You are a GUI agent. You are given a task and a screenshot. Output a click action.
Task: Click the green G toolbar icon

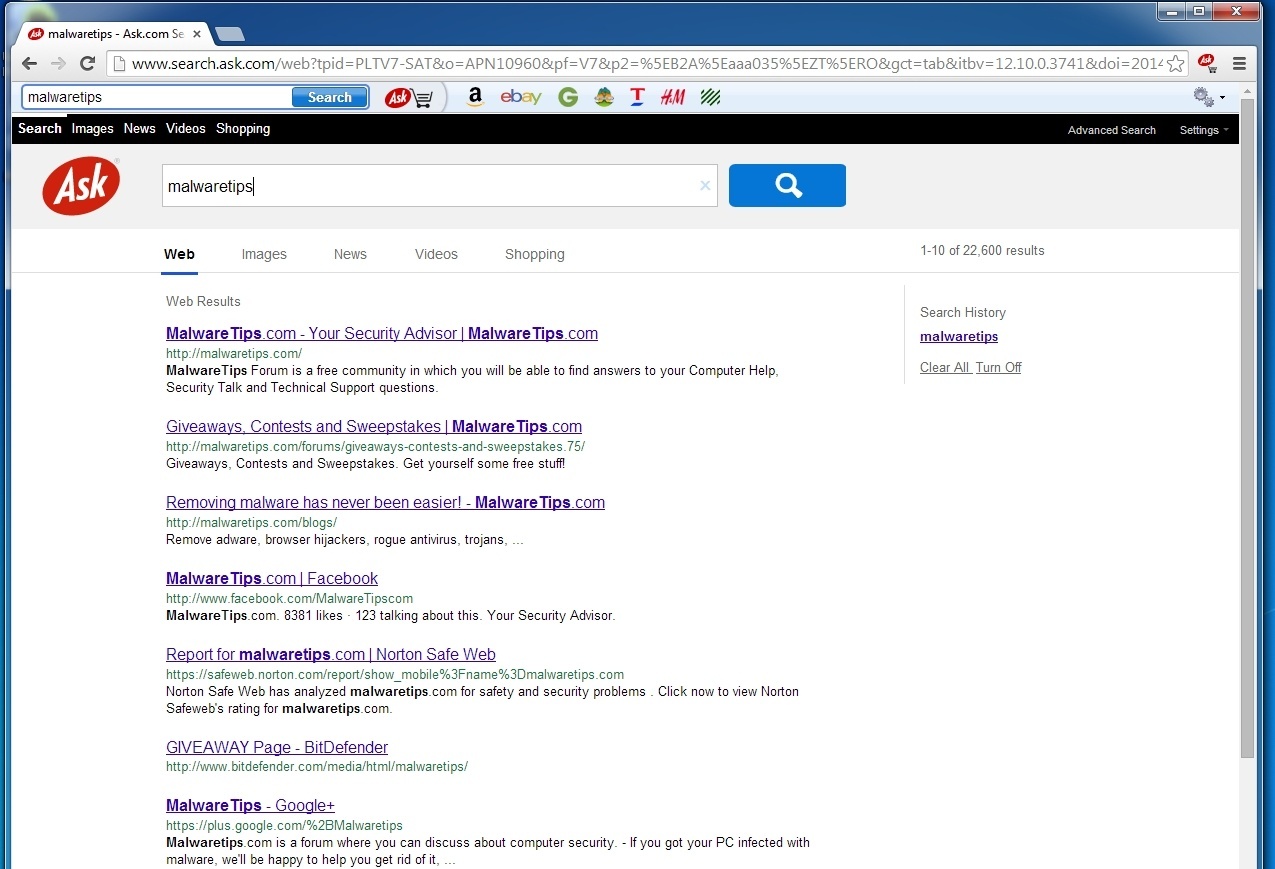pos(568,97)
